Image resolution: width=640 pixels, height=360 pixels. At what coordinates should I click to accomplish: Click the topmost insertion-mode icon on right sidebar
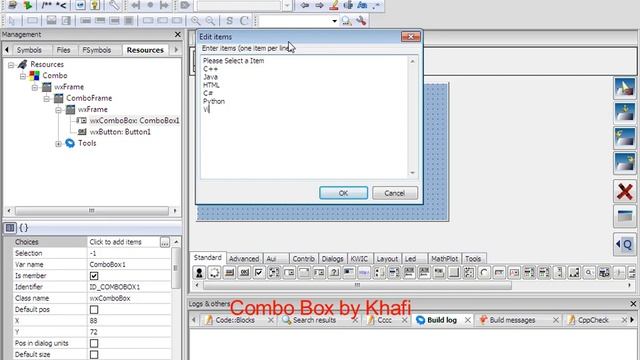point(625,88)
